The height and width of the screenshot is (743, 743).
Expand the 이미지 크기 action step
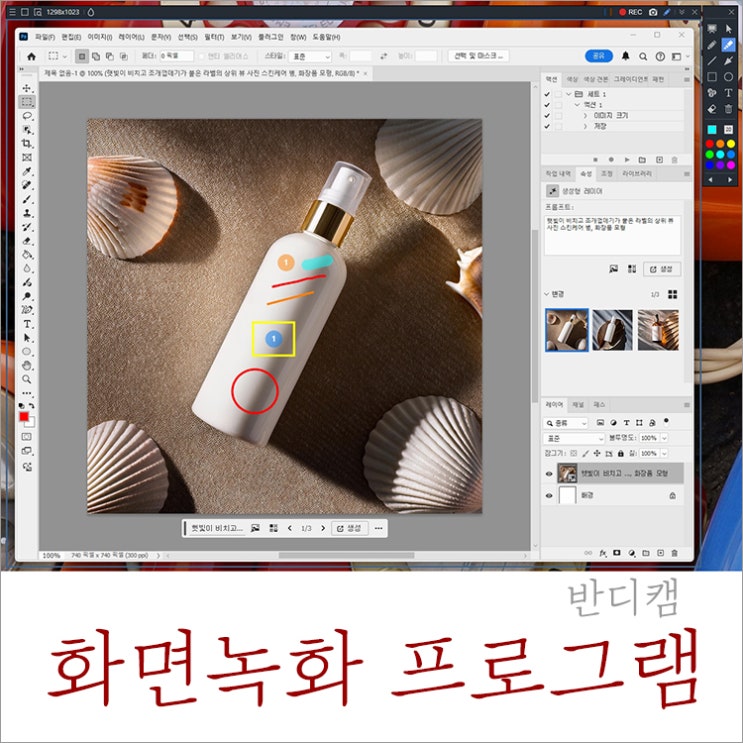(585, 116)
